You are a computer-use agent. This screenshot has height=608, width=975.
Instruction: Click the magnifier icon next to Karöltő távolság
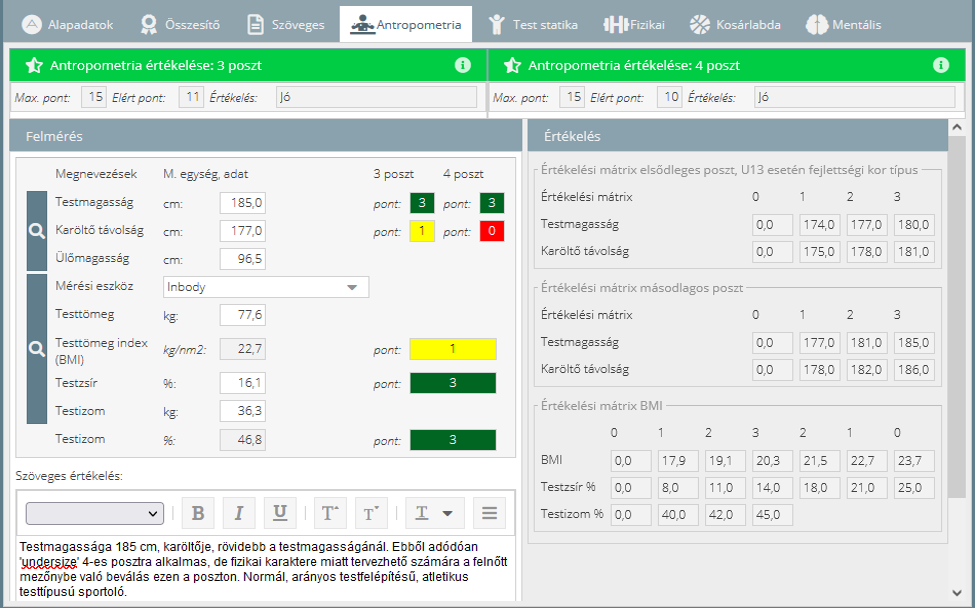pos(36,231)
